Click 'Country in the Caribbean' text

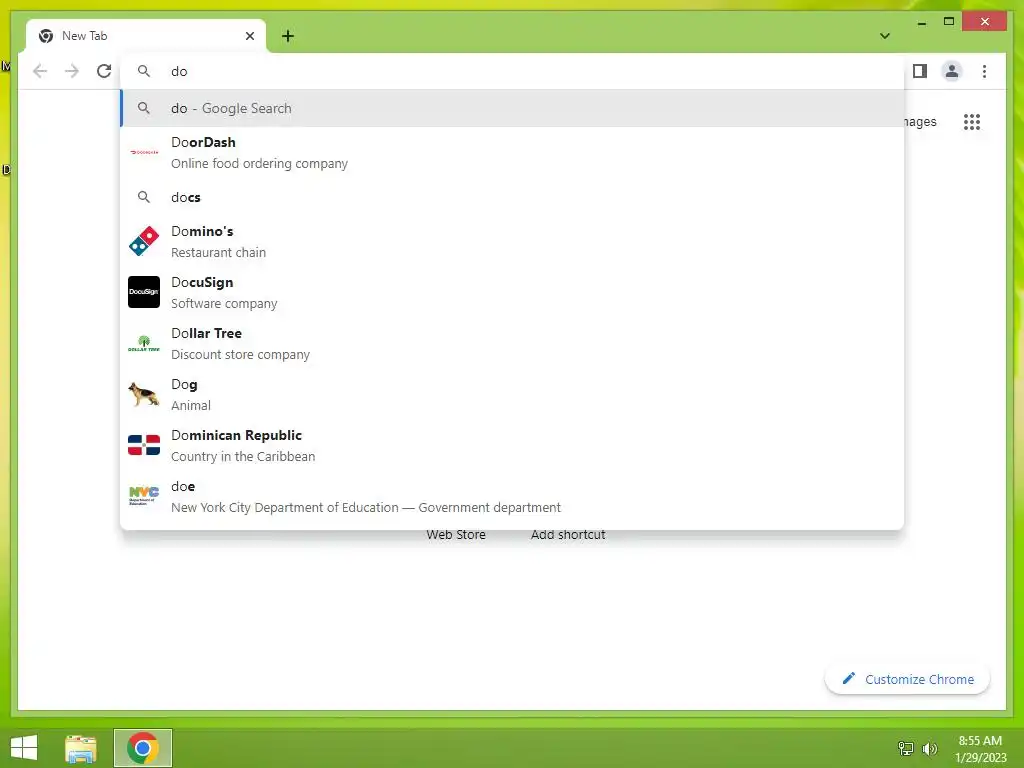(x=243, y=456)
